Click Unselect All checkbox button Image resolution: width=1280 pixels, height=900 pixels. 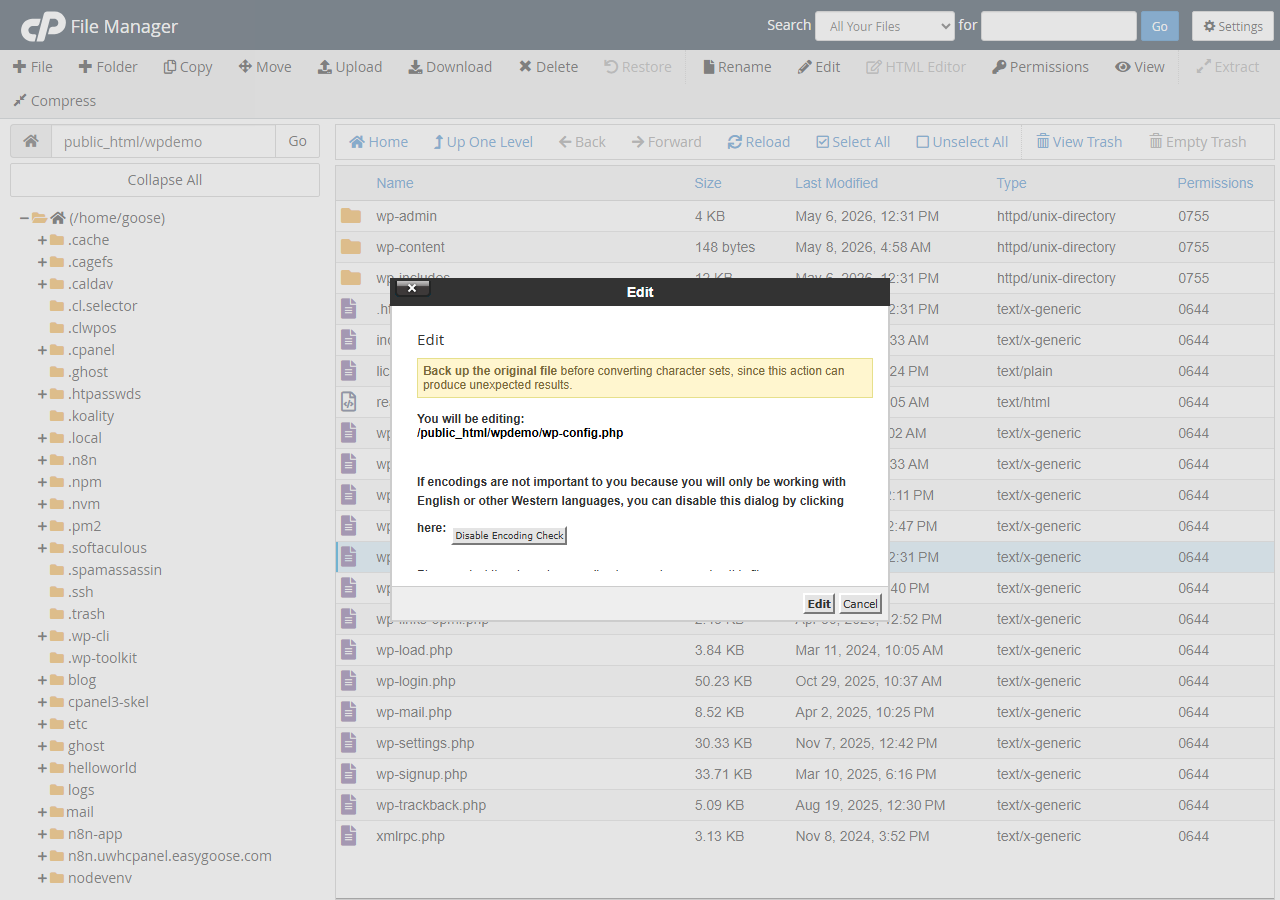pos(962,142)
